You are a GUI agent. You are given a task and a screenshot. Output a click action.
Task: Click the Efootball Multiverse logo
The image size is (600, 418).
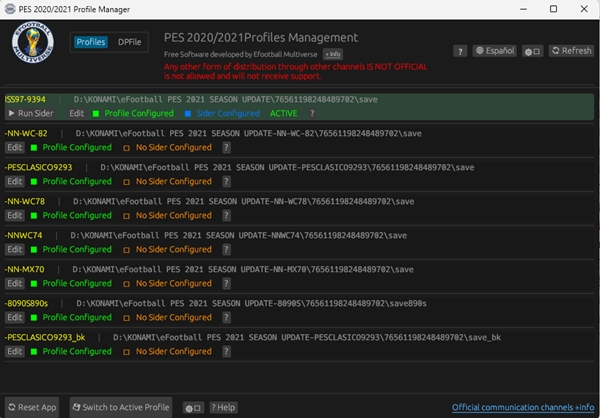pyautogui.click(x=33, y=44)
